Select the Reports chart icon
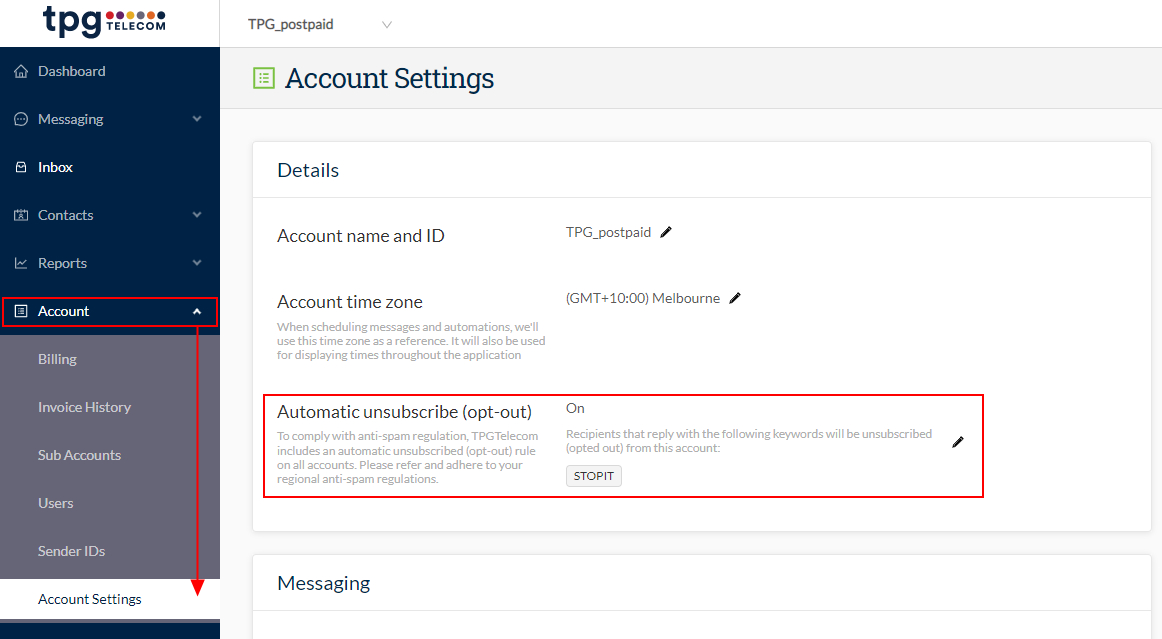1162x639 pixels. [x=20, y=262]
